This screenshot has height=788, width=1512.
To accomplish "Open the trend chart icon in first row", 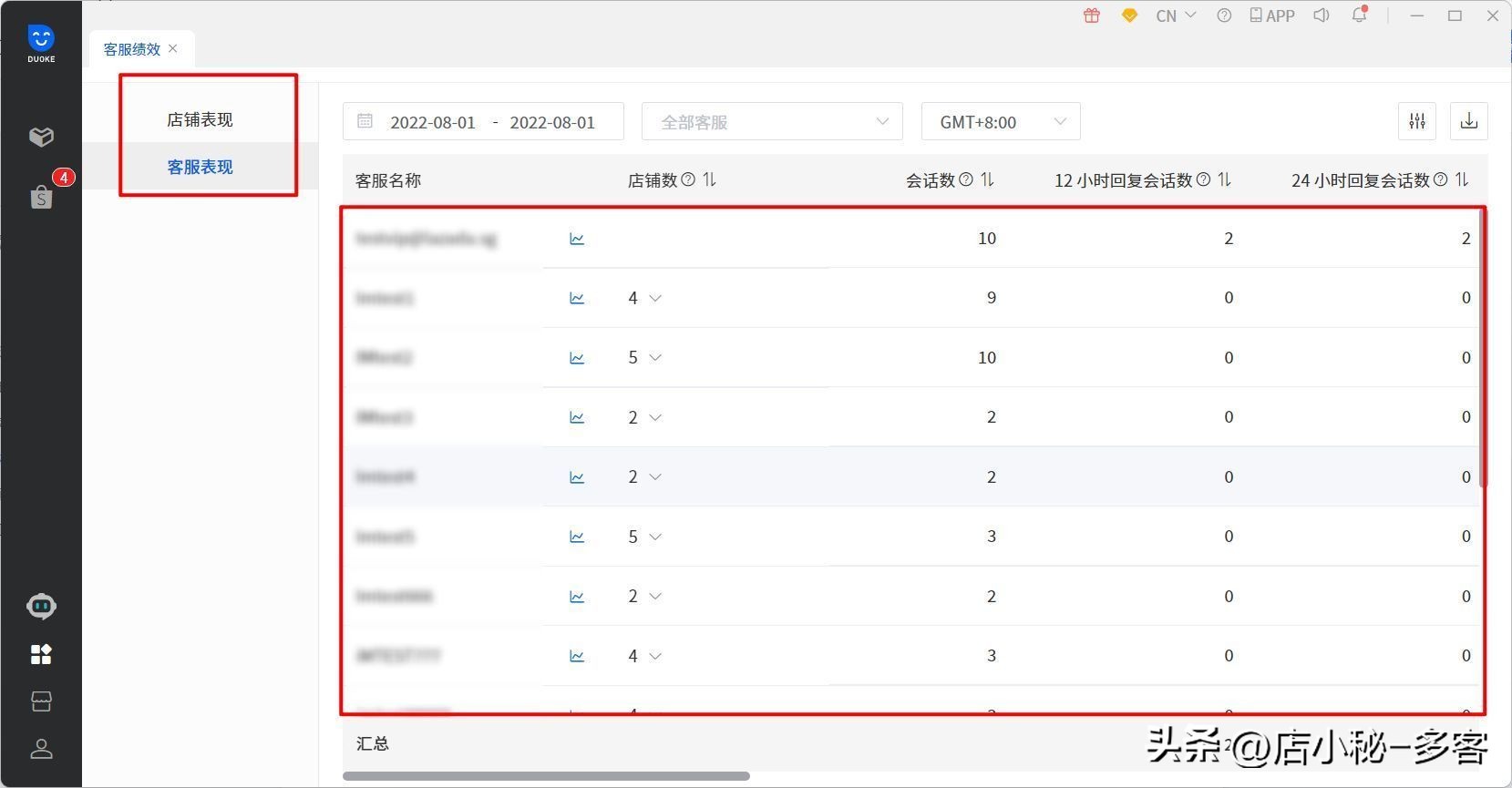I will coord(577,239).
